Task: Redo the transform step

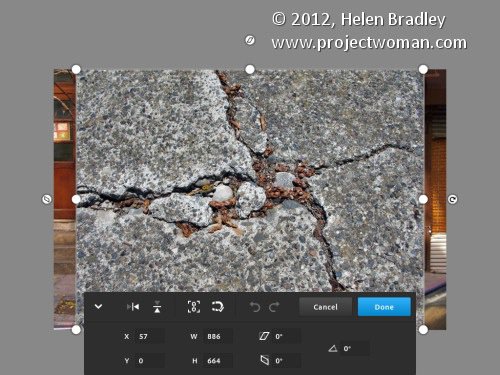Action: 274,307
